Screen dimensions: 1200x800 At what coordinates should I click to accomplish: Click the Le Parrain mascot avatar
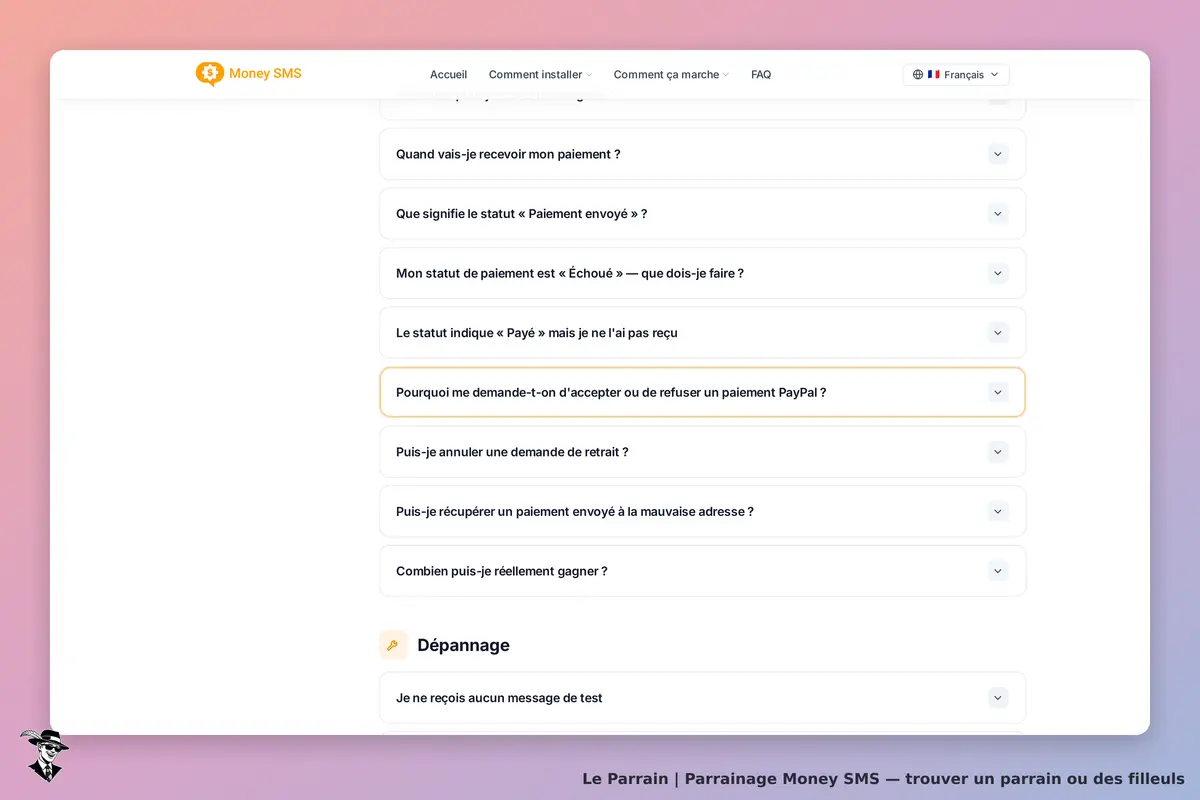point(44,755)
